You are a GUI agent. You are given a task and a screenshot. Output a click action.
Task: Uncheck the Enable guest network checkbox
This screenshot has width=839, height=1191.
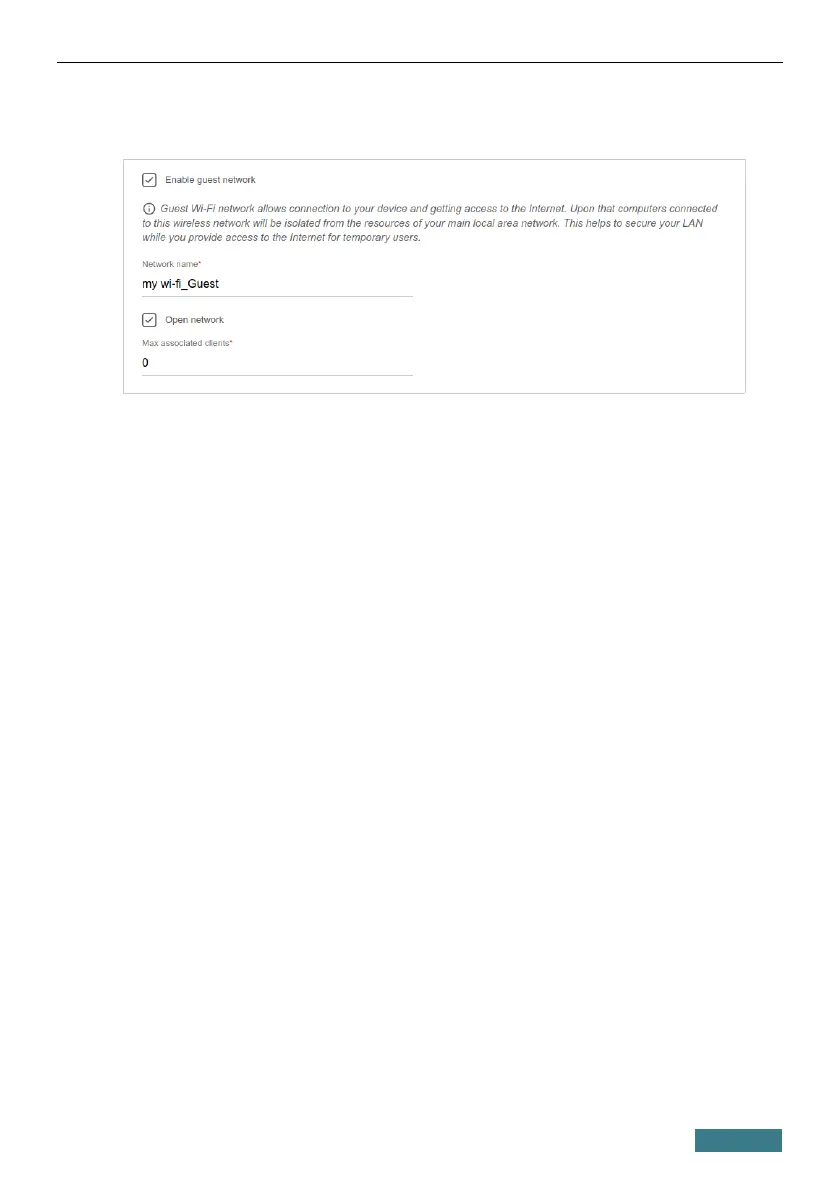pyautogui.click(x=150, y=180)
